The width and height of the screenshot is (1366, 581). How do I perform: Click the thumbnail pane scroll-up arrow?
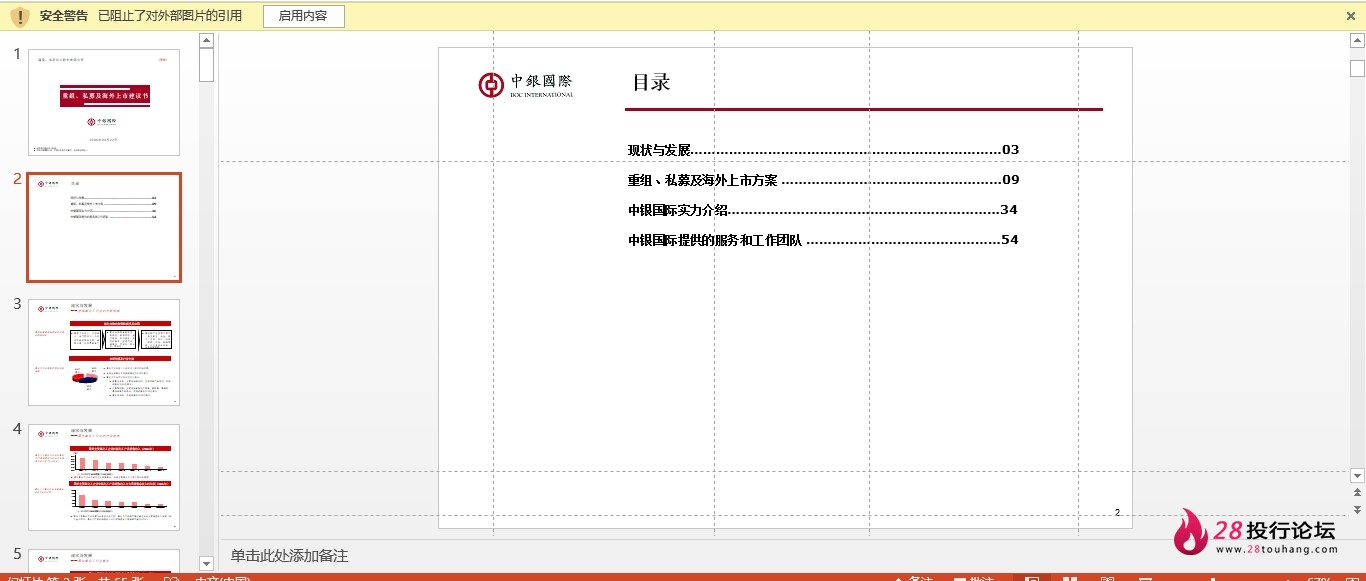pos(207,41)
